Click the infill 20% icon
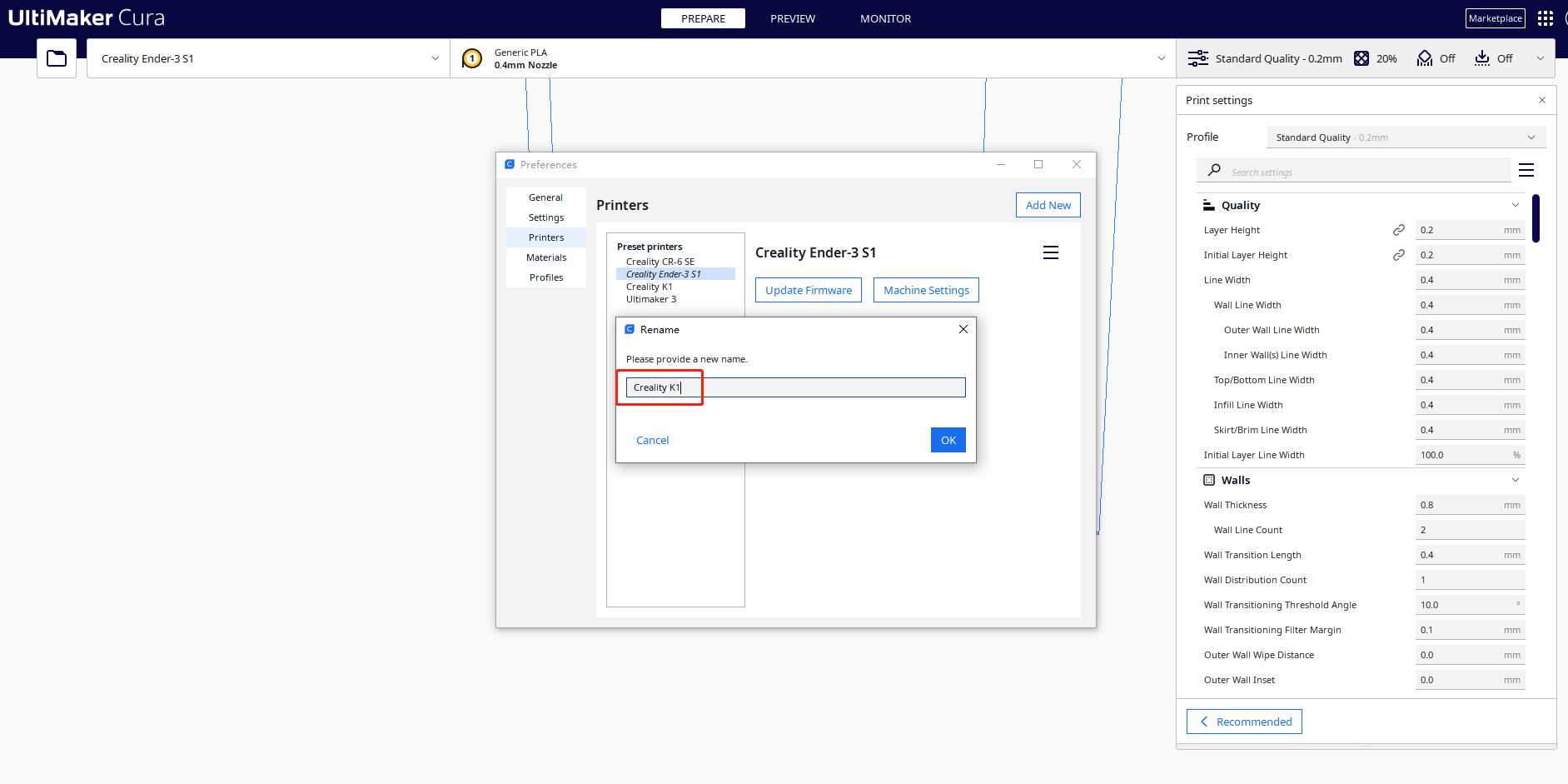The image size is (1568, 784). click(x=1361, y=58)
